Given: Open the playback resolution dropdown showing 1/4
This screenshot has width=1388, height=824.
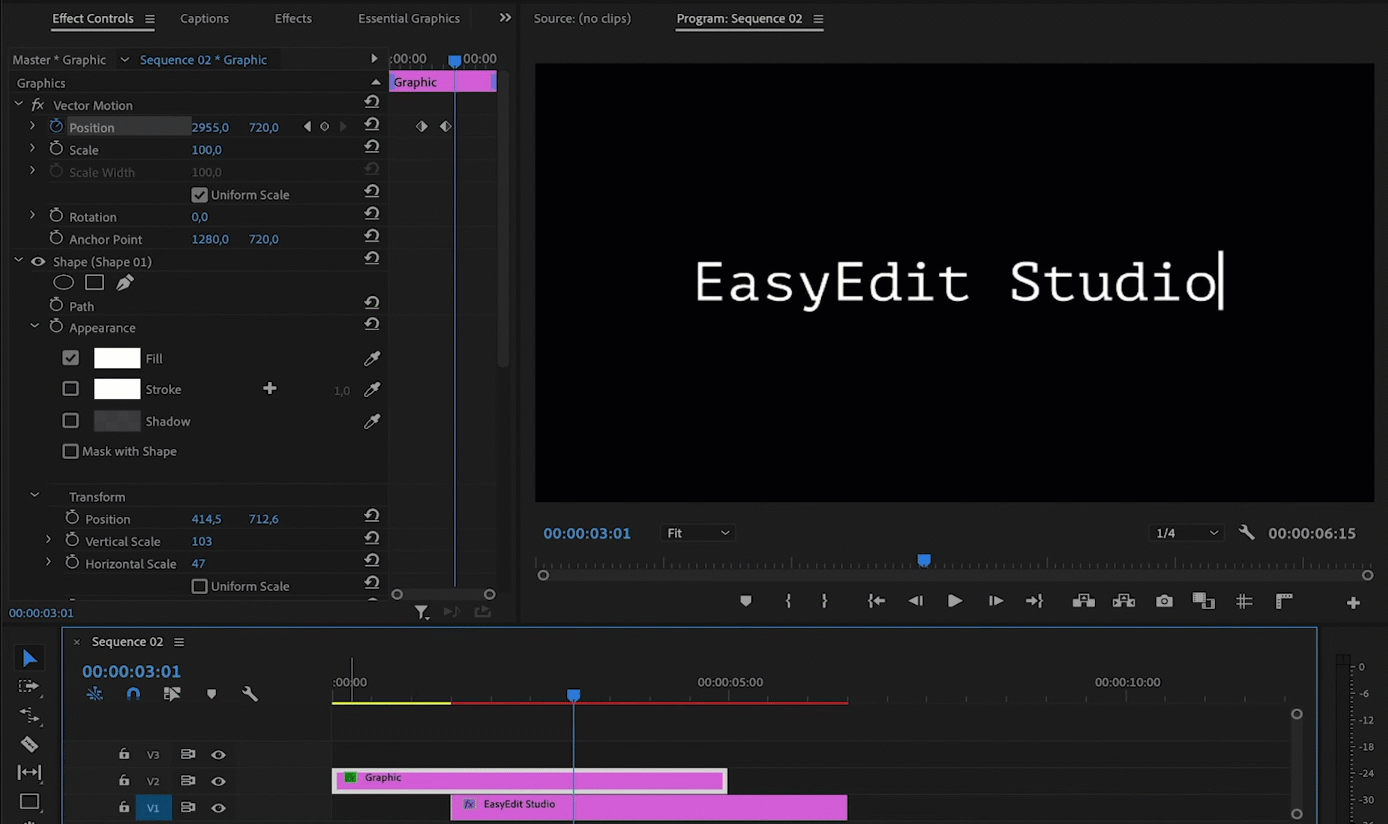Looking at the screenshot, I should (1186, 533).
